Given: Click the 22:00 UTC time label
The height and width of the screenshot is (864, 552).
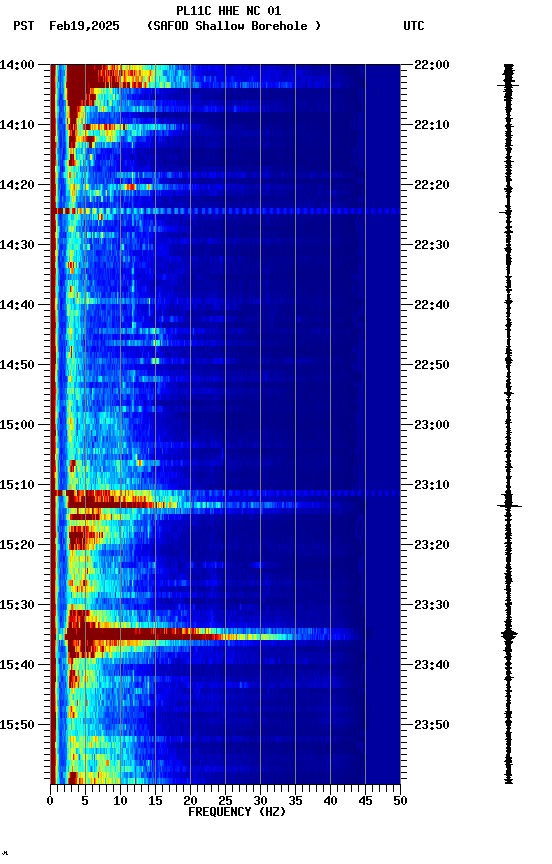Looking at the screenshot, I should coord(432,65).
